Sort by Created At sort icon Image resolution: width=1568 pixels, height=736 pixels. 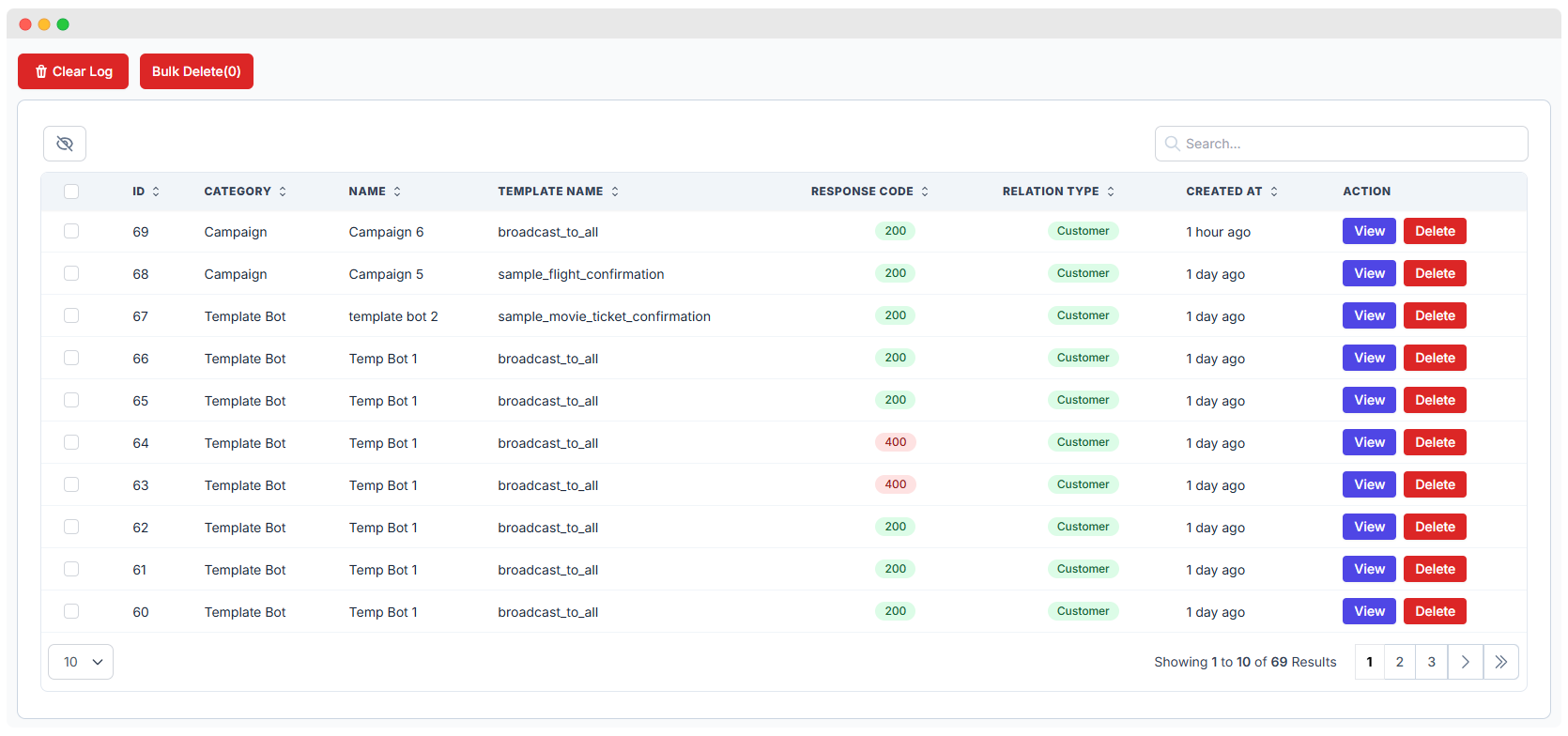(1274, 192)
